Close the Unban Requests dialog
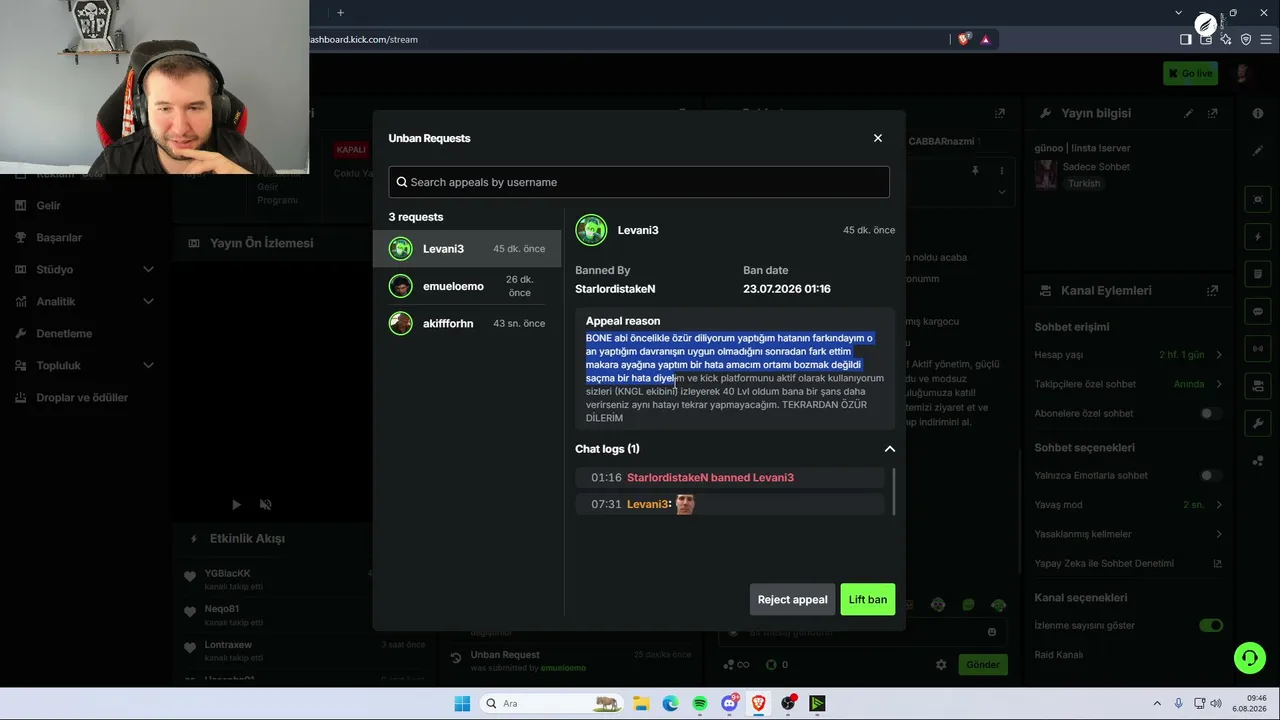The image size is (1280, 720). coord(878,138)
